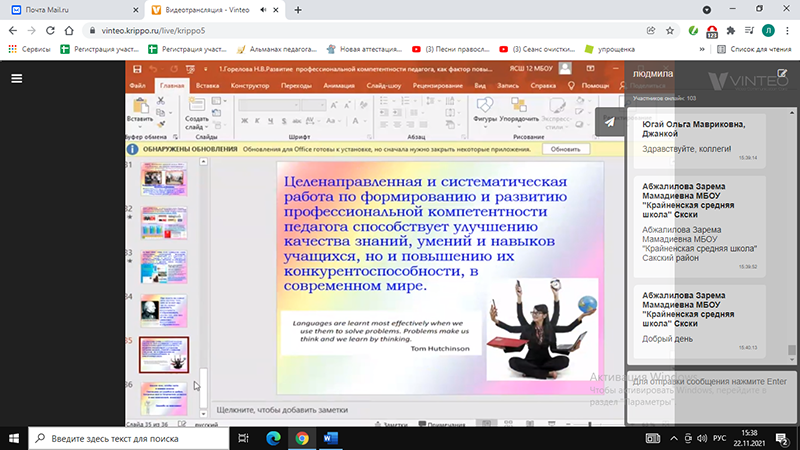Show hidden system tray icons chevron
This screenshot has width=800, height=450.
(x=674, y=438)
